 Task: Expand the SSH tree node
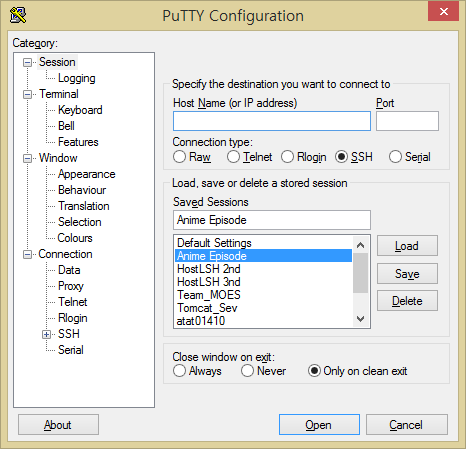[x=46, y=334]
